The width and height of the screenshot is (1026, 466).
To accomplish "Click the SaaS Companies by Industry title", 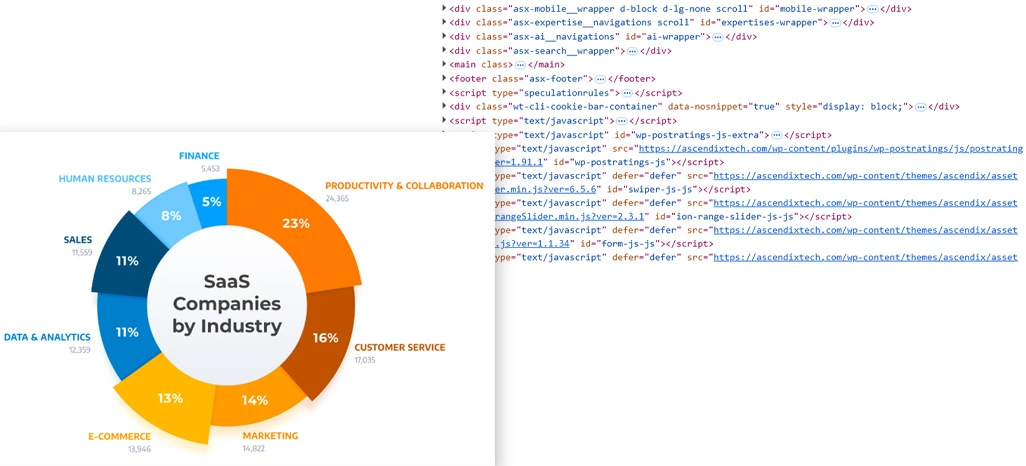I will [227, 304].
